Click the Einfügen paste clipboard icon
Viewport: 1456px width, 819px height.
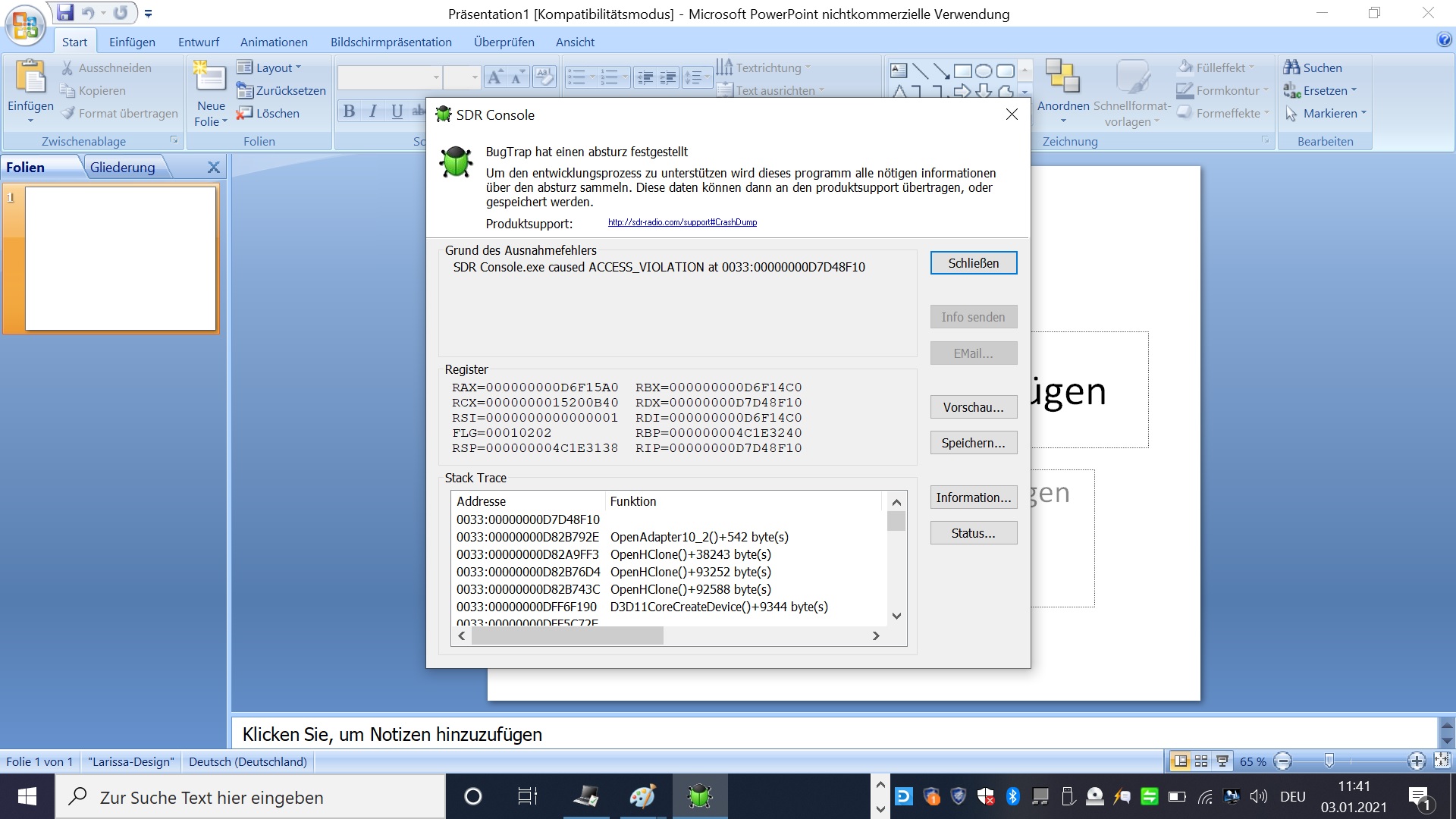30,77
